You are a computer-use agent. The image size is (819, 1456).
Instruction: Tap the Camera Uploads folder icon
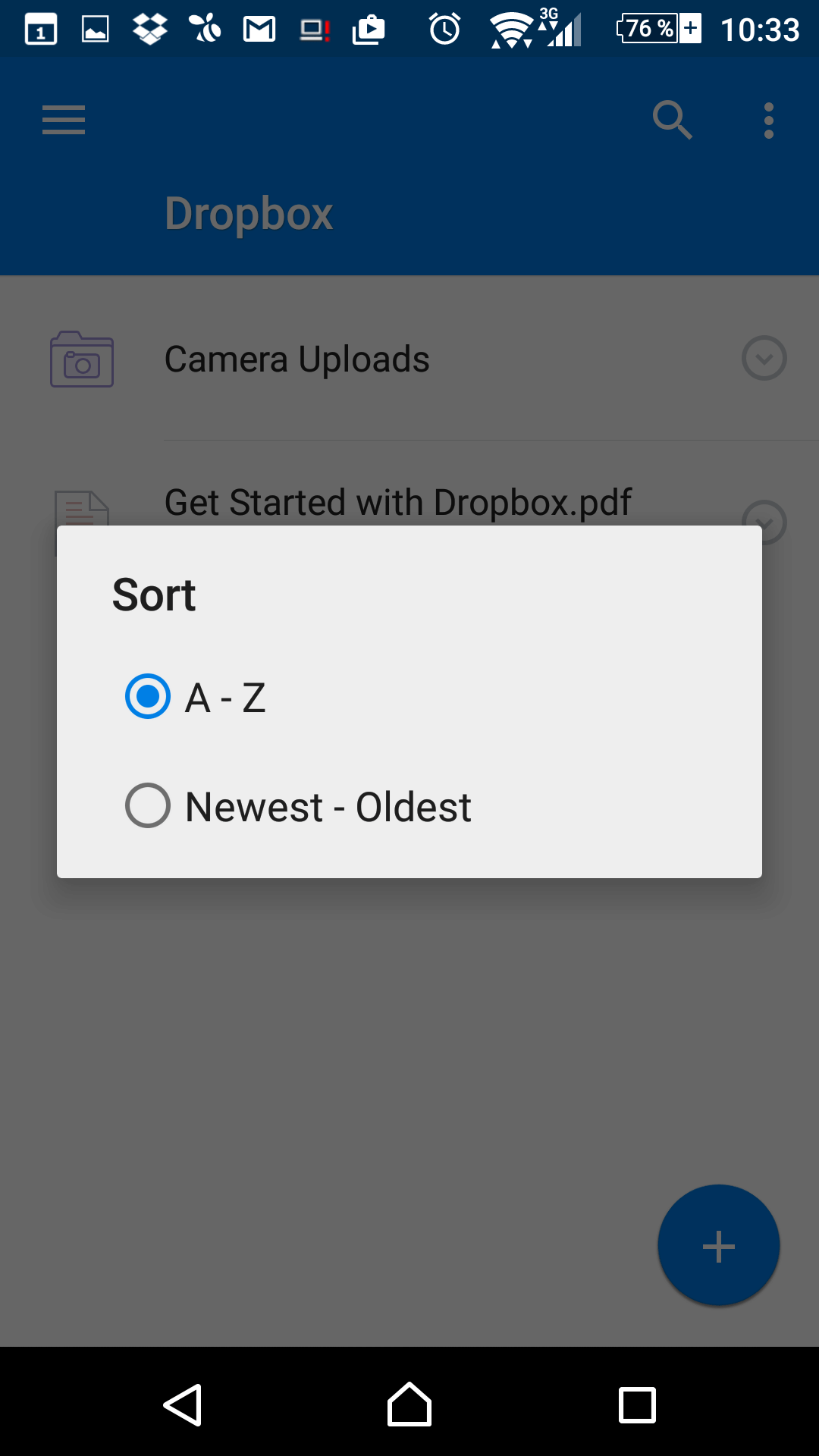click(x=82, y=359)
